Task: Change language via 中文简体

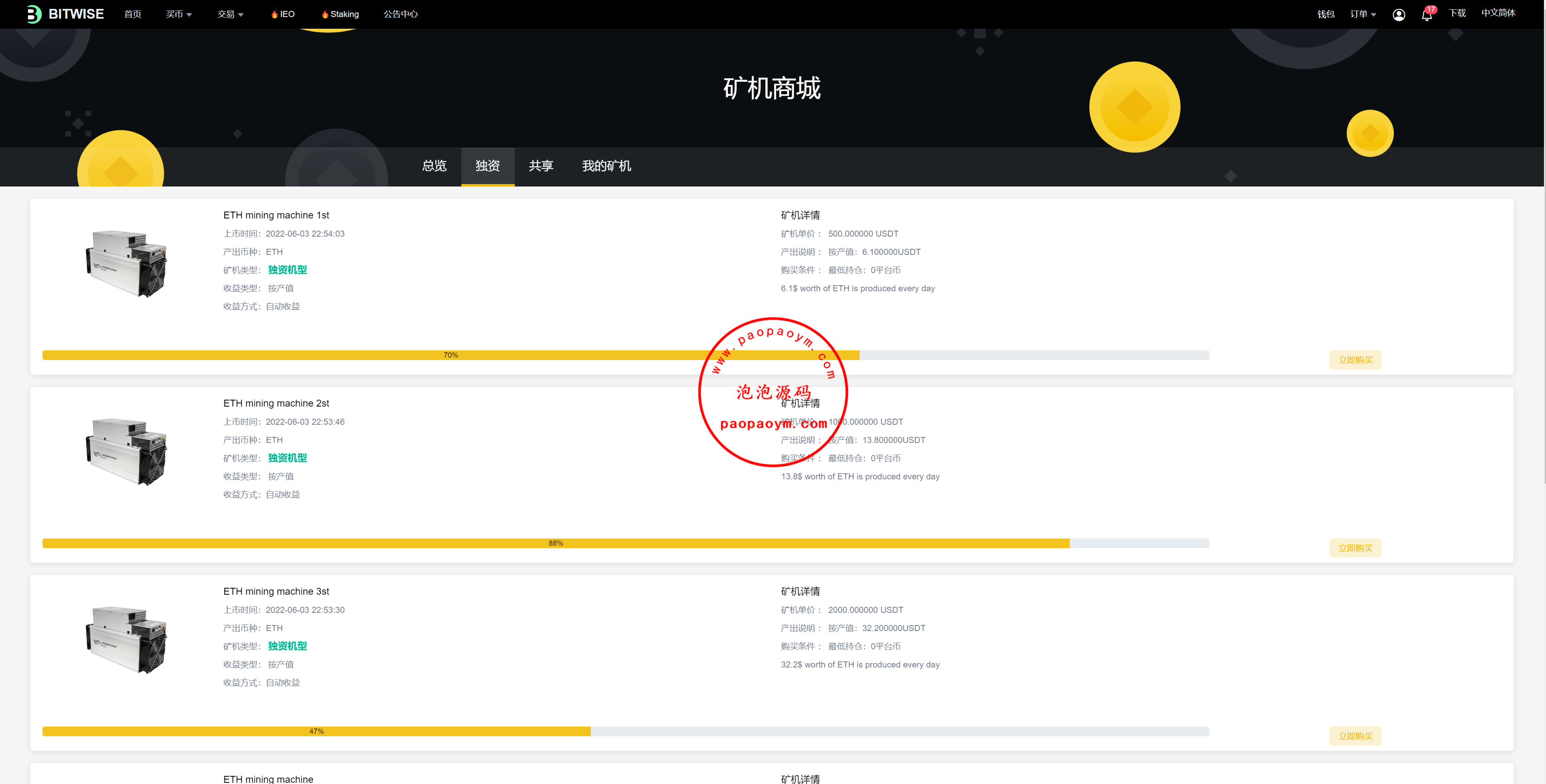Action: (1498, 13)
